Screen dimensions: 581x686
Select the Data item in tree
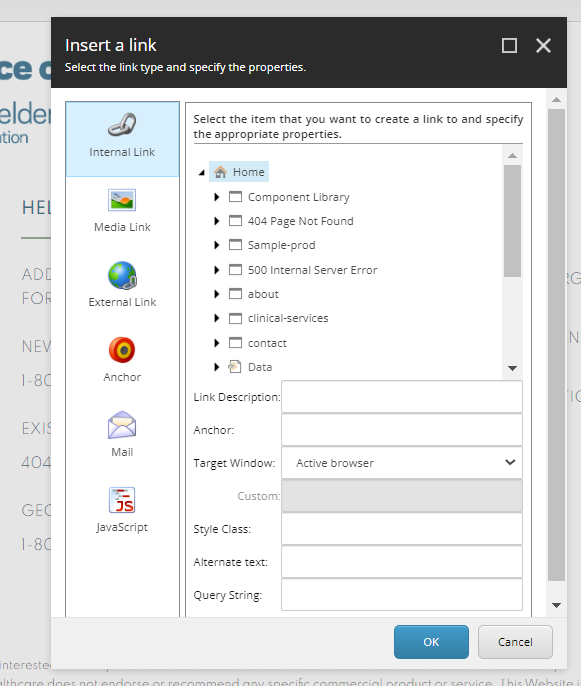260,367
